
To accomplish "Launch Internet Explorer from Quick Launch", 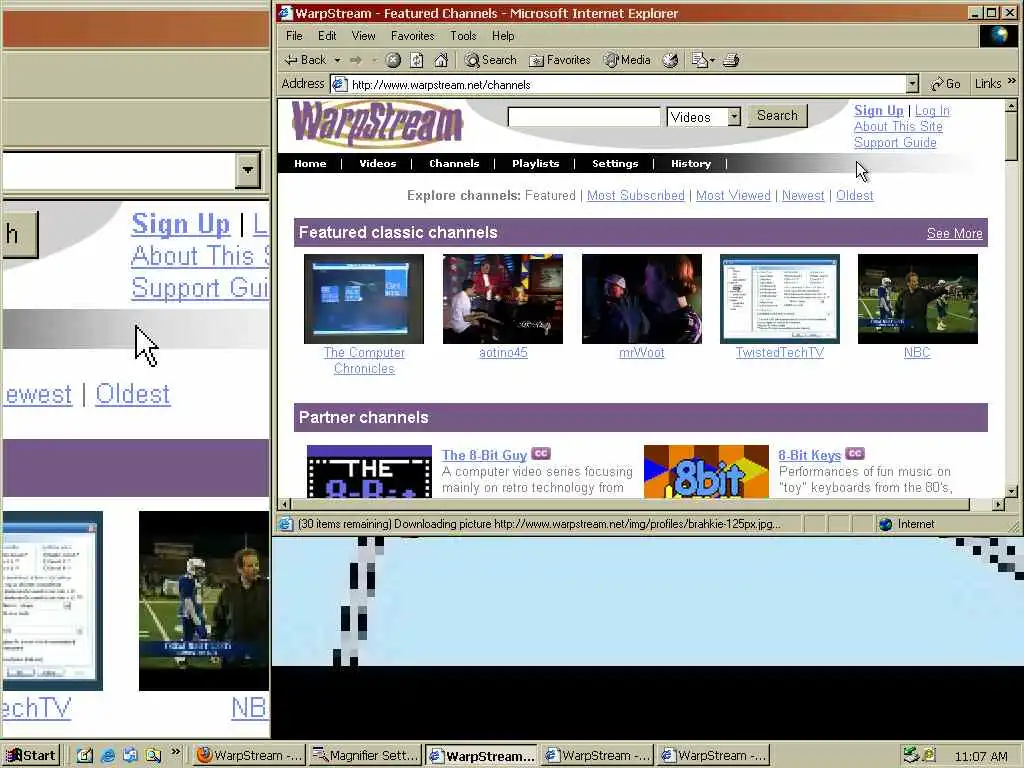I will [x=108, y=756].
